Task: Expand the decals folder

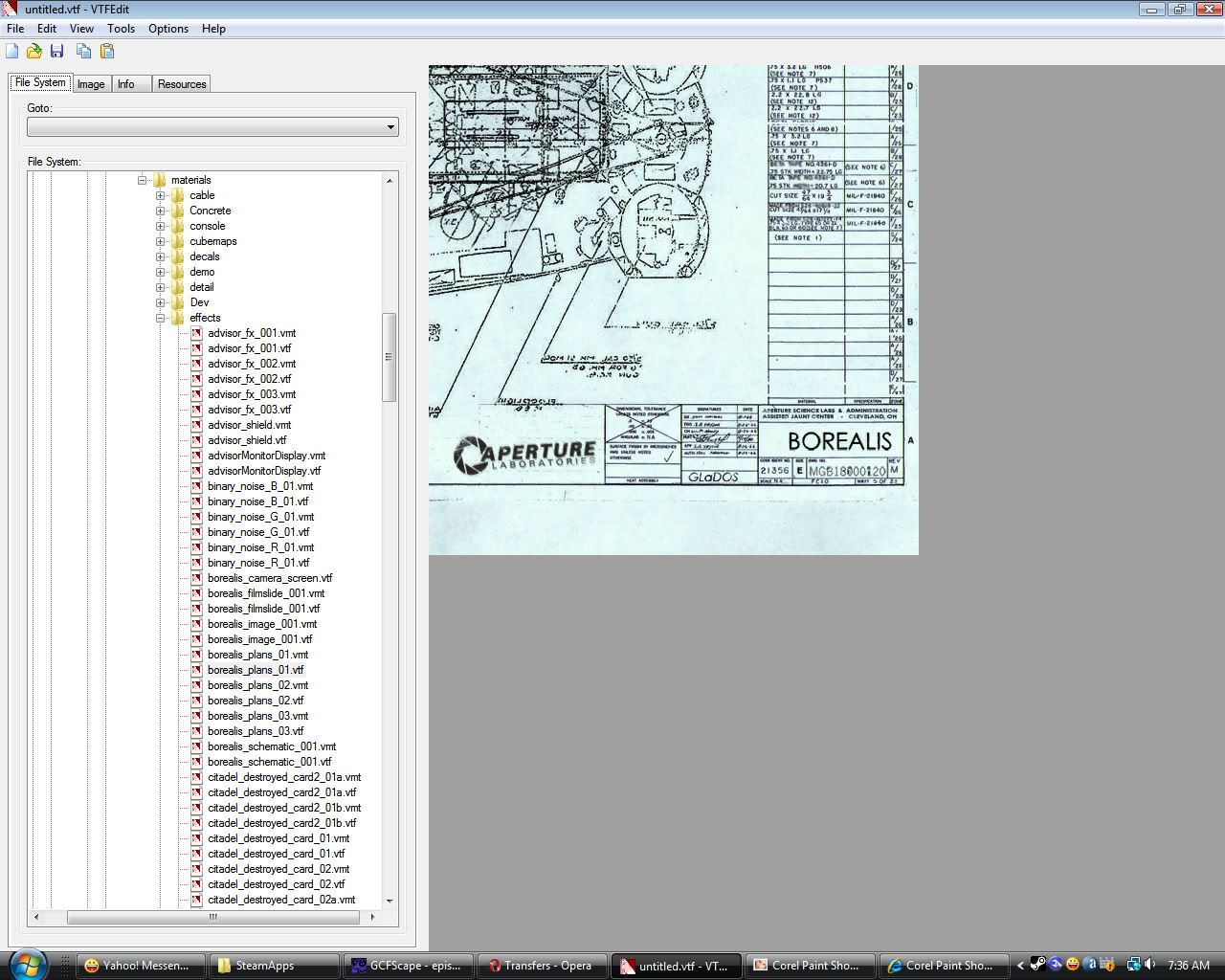Action: [161, 256]
